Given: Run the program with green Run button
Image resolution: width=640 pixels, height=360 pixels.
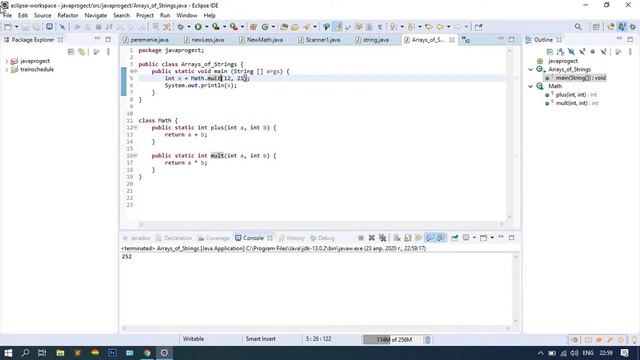Looking at the screenshot, I should pyautogui.click(x=198, y=27).
